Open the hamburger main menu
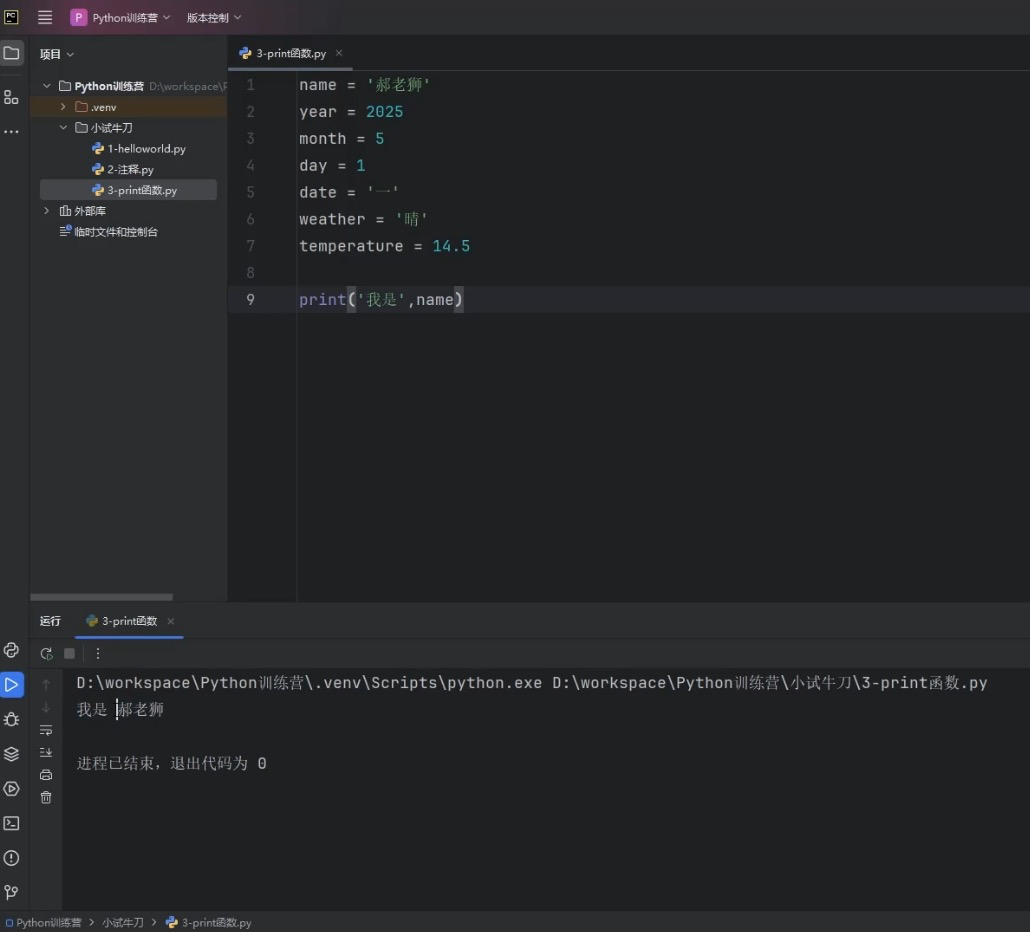Viewport: 1030px width, 932px height. tap(45, 18)
